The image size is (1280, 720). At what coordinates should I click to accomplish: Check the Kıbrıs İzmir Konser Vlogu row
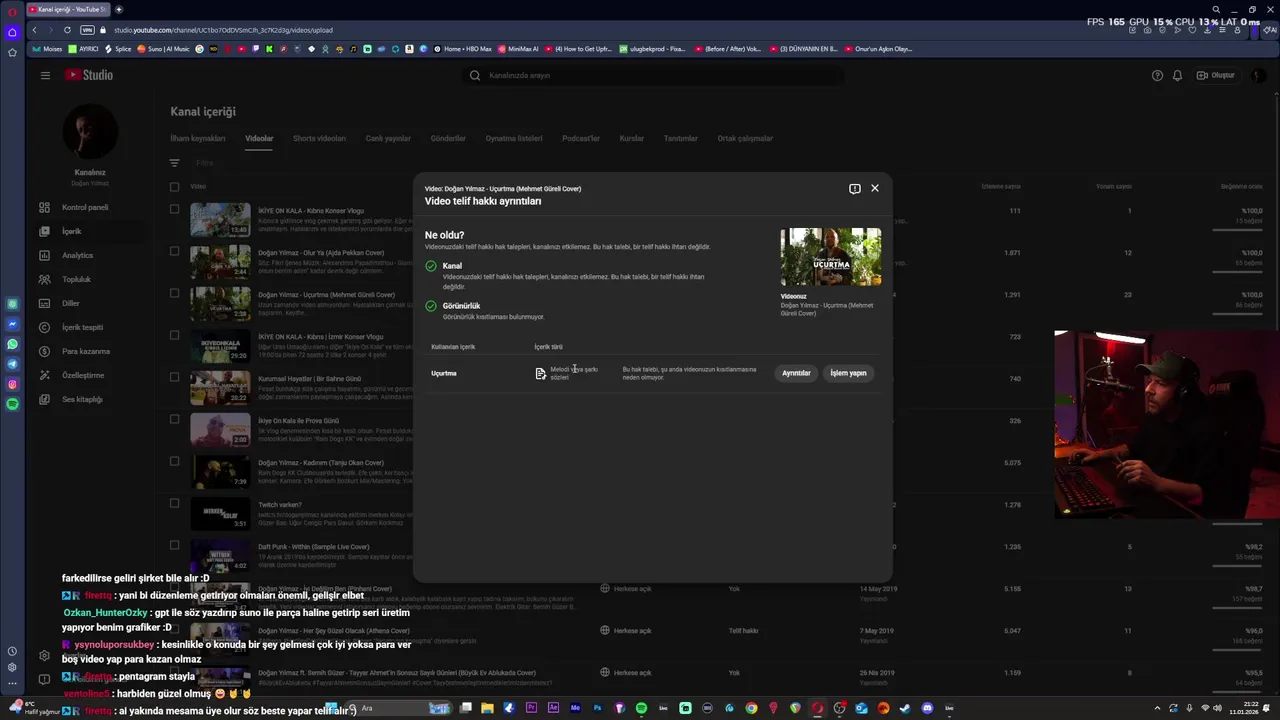click(174, 336)
